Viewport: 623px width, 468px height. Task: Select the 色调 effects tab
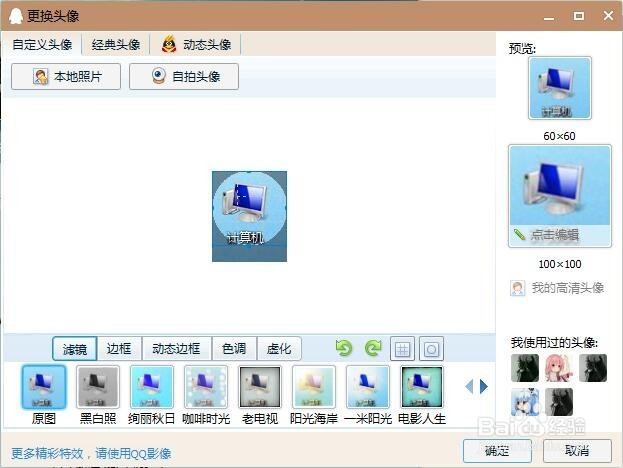pos(234,349)
